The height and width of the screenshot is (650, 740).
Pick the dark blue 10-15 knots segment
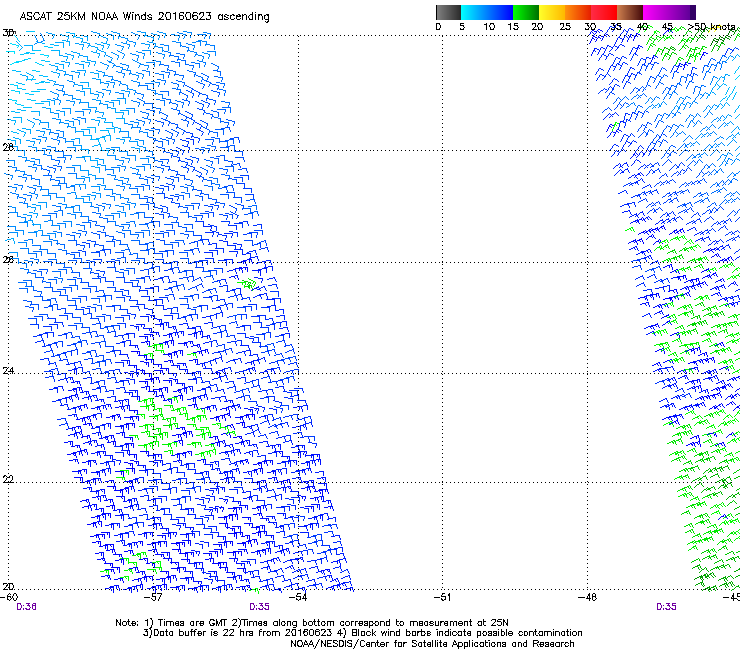[x=500, y=12]
